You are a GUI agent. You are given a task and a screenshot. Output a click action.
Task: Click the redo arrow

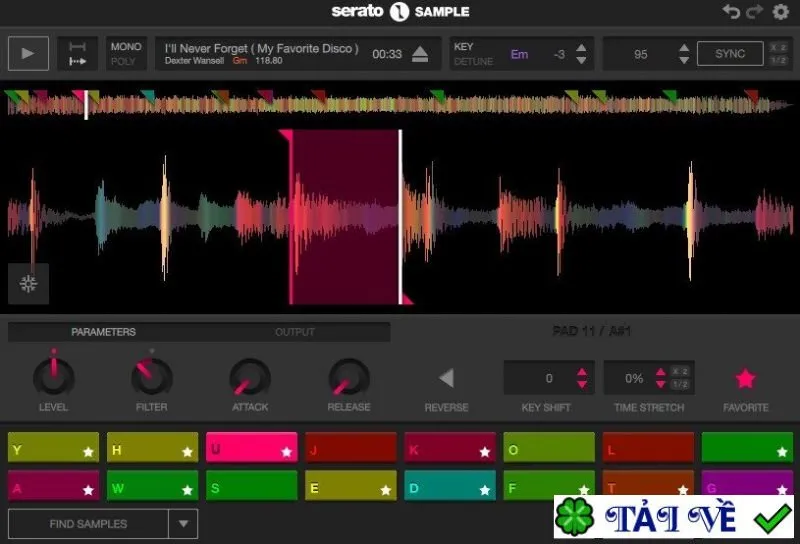click(x=755, y=11)
